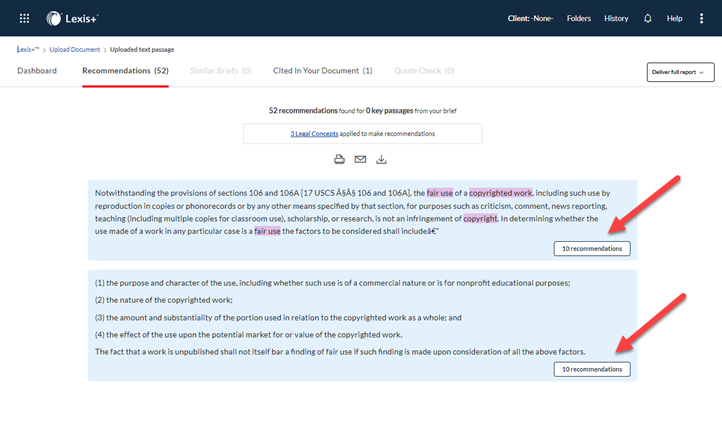Viewport: 722px width, 425px height.
Task: Select the Recommendations (52) tab
Action: click(x=125, y=70)
